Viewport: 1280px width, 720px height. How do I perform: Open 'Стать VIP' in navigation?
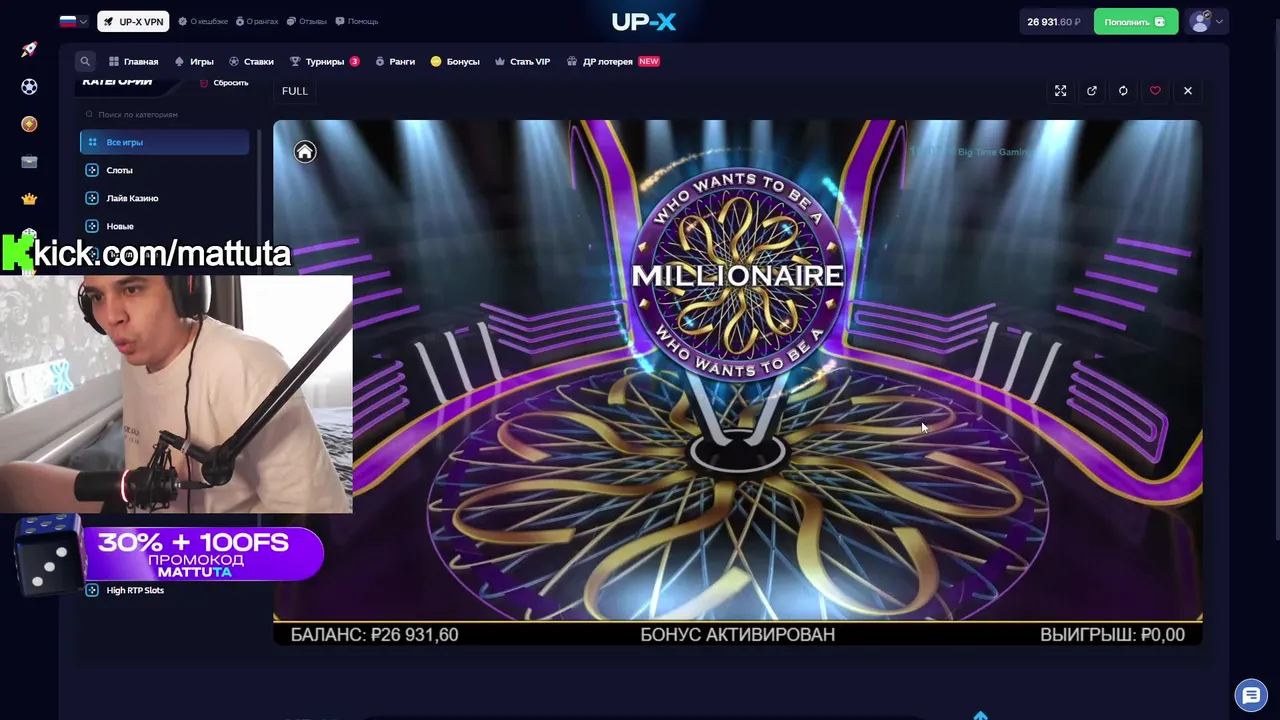(x=522, y=61)
